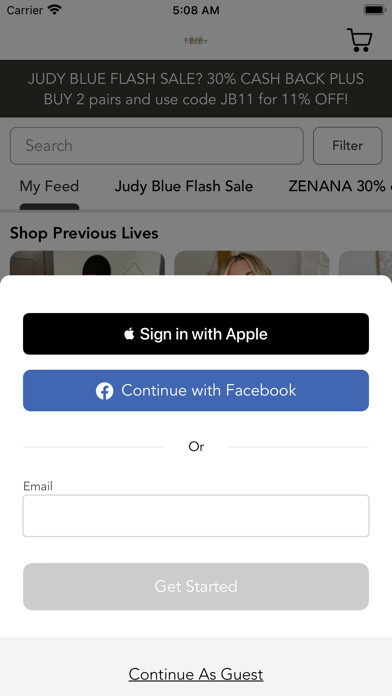This screenshot has width=392, height=696.
Task: Tap the store logo in header
Action: click(196, 41)
